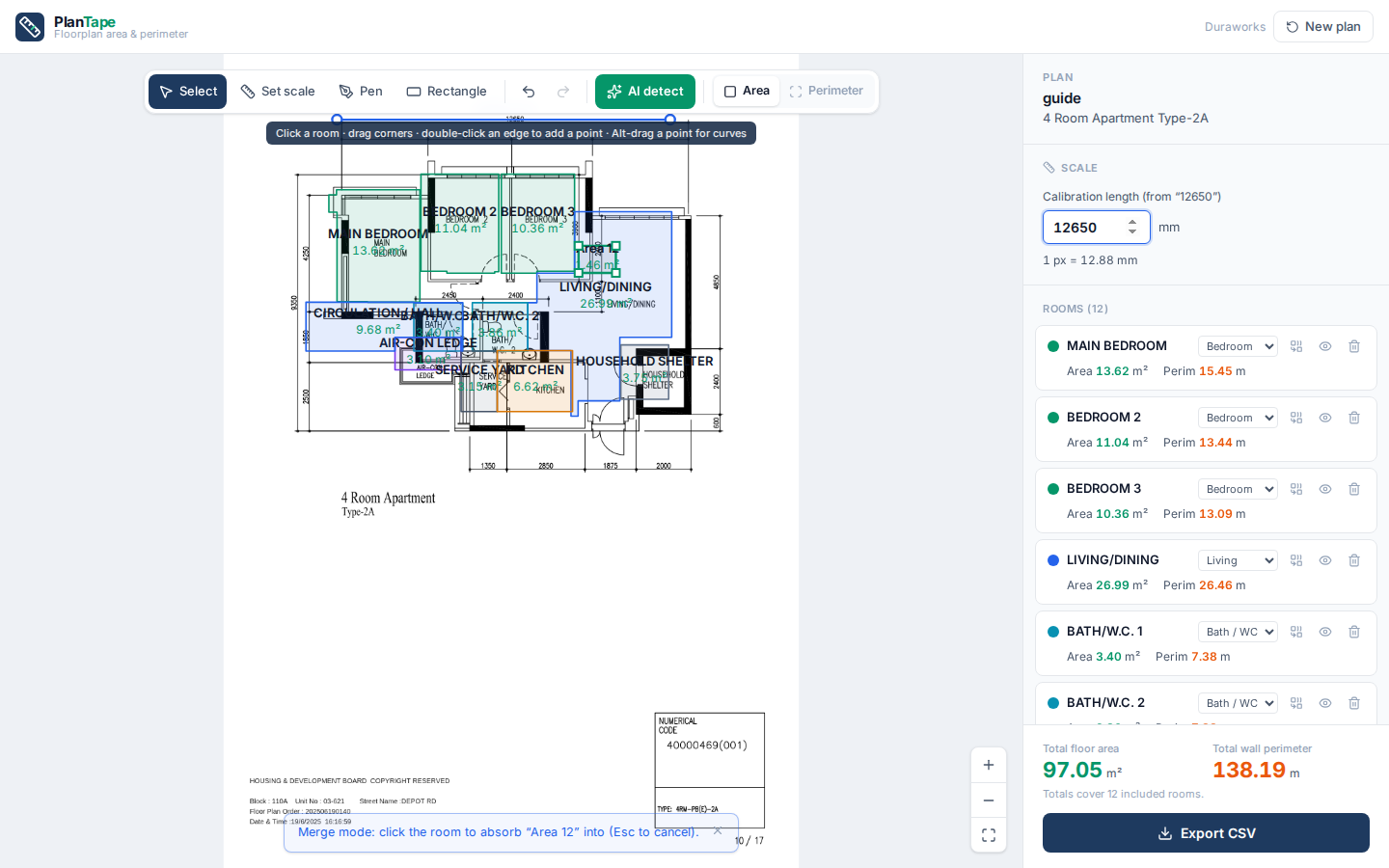The height and width of the screenshot is (868, 1389).
Task: Delete the MAIN BEDROOM room with its trash icon
Action: tap(1354, 346)
